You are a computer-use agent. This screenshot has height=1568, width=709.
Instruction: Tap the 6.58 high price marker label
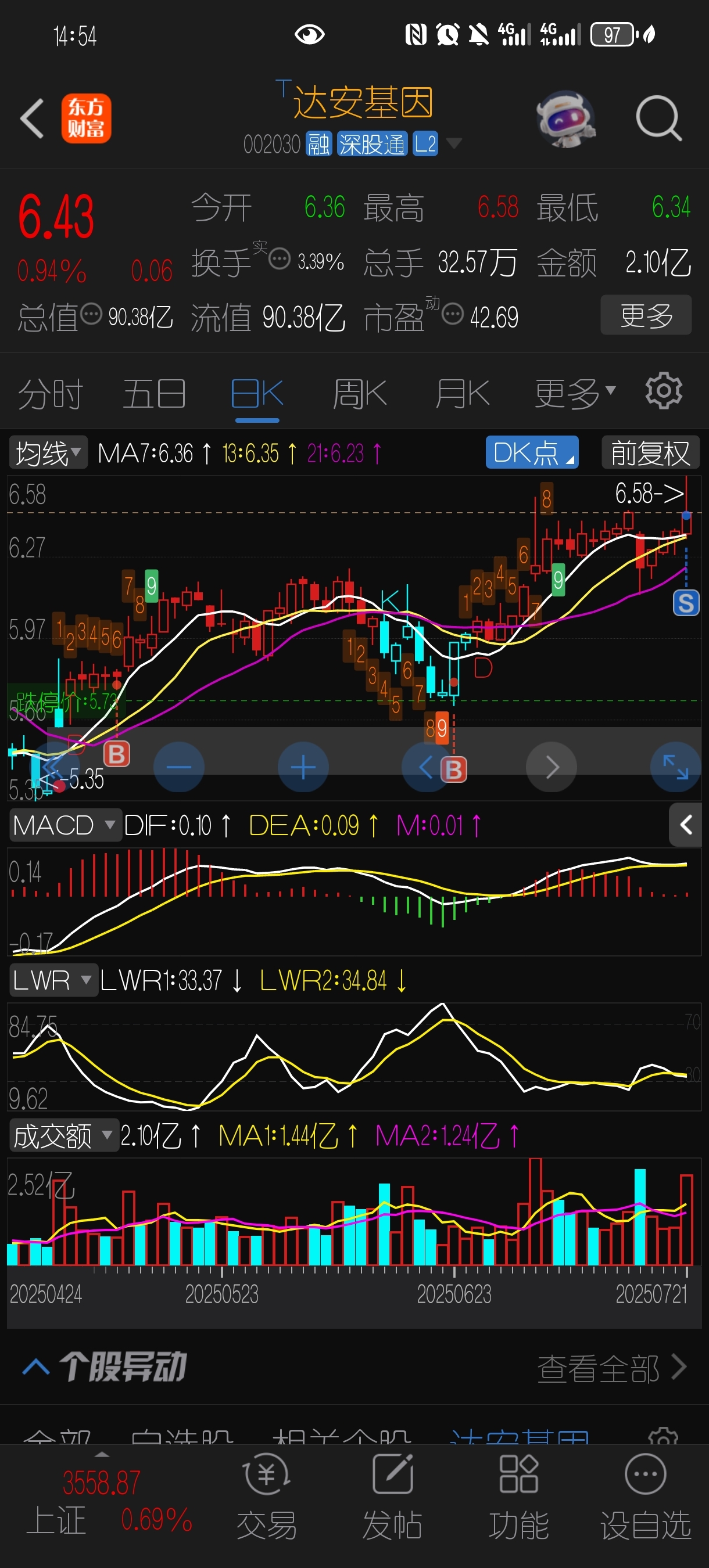click(649, 493)
